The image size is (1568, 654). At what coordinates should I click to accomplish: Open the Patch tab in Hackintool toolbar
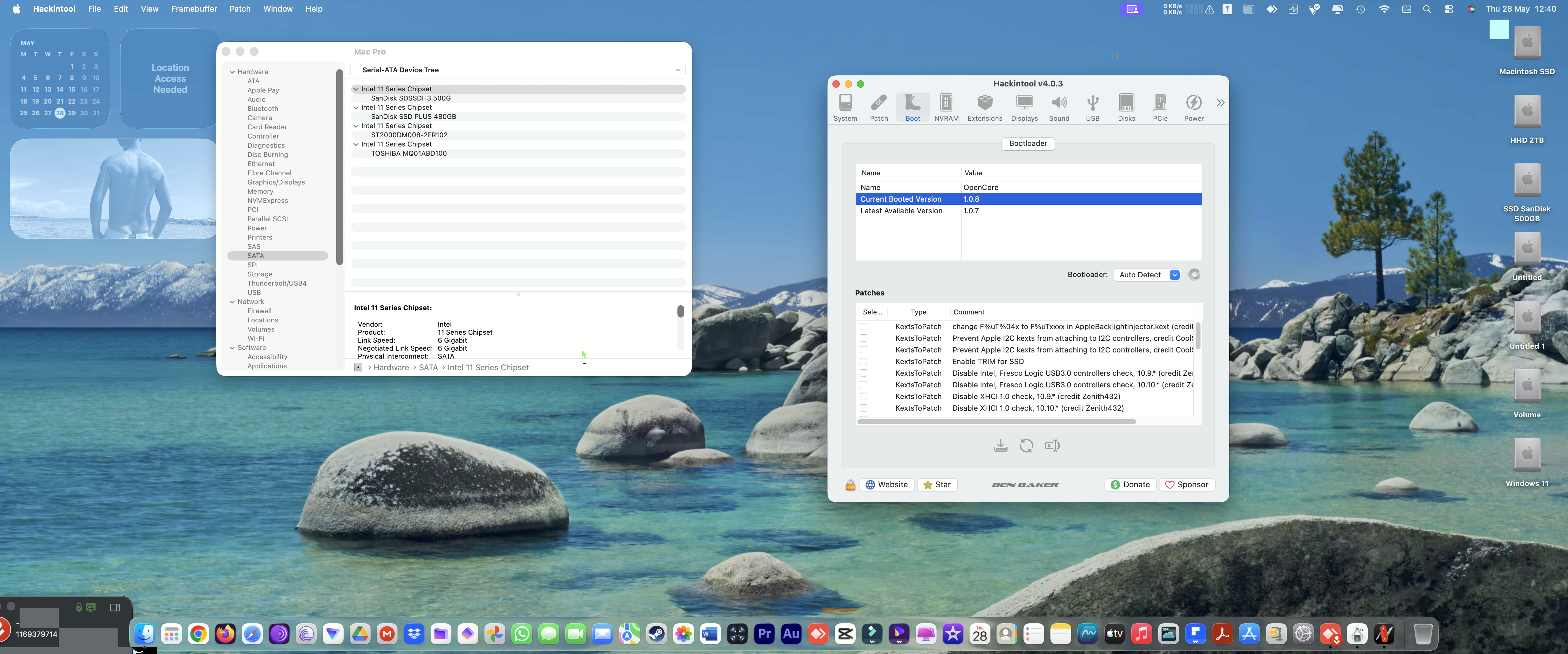click(878, 107)
